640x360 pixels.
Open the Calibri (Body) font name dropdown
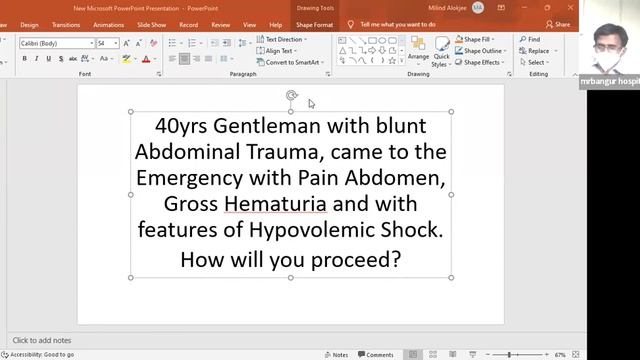click(91, 43)
